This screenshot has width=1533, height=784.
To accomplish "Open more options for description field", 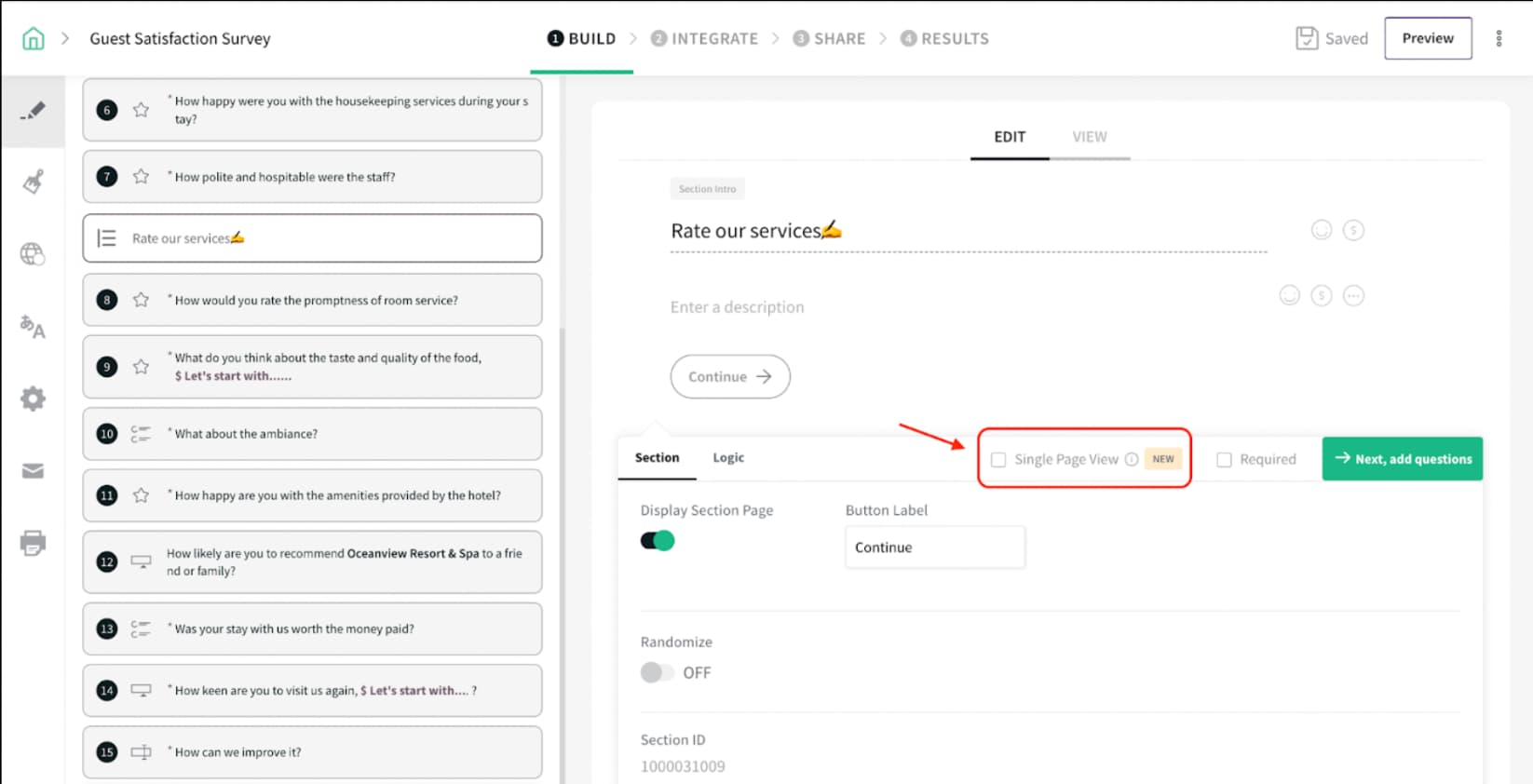I will [1353, 295].
